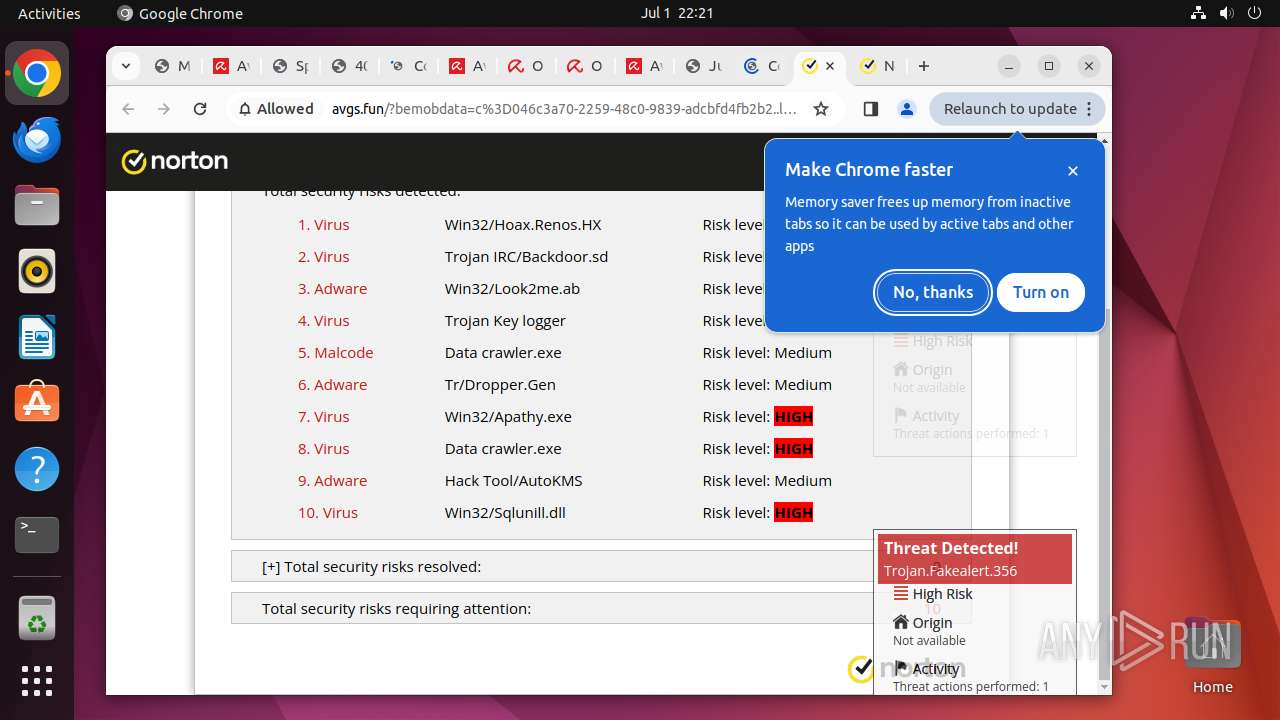
Task: Click the Norton logo in page header
Action: pyautogui.click(x=175, y=161)
